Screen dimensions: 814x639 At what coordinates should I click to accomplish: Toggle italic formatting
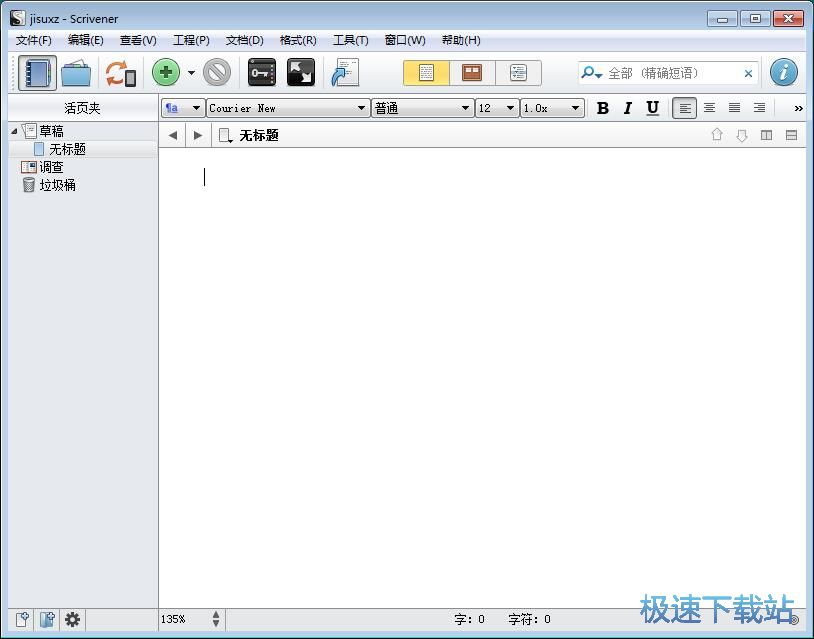point(628,108)
